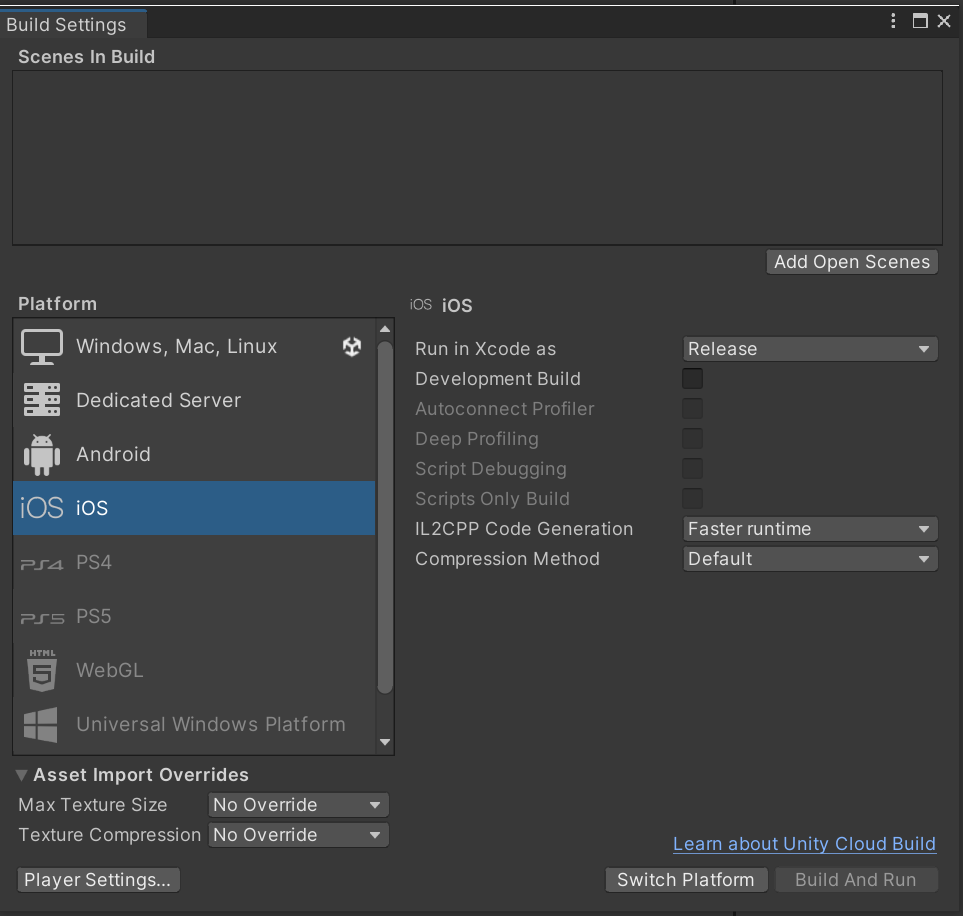Click the Dedicated Server rack icon
The width and height of the screenshot is (963, 916).
(x=42, y=400)
